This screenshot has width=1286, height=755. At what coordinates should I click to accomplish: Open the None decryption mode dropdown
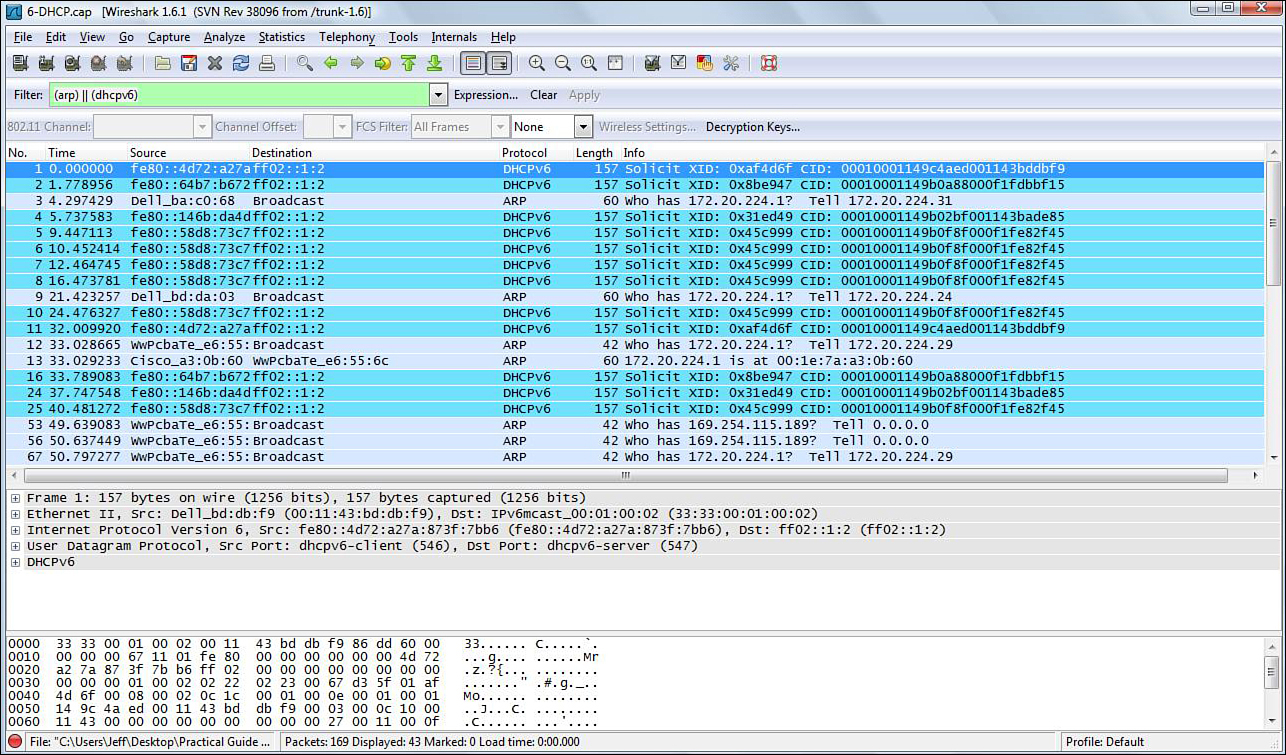click(x=583, y=127)
